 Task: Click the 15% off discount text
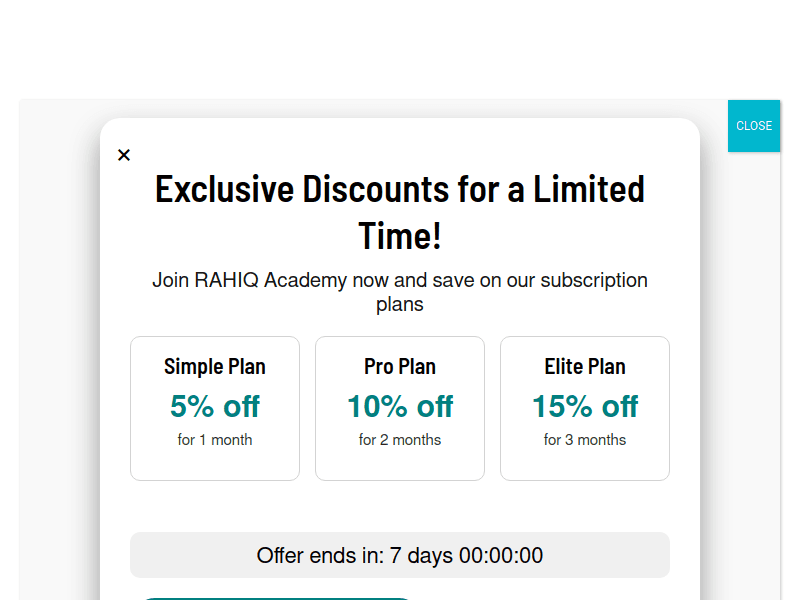click(585, 407)
